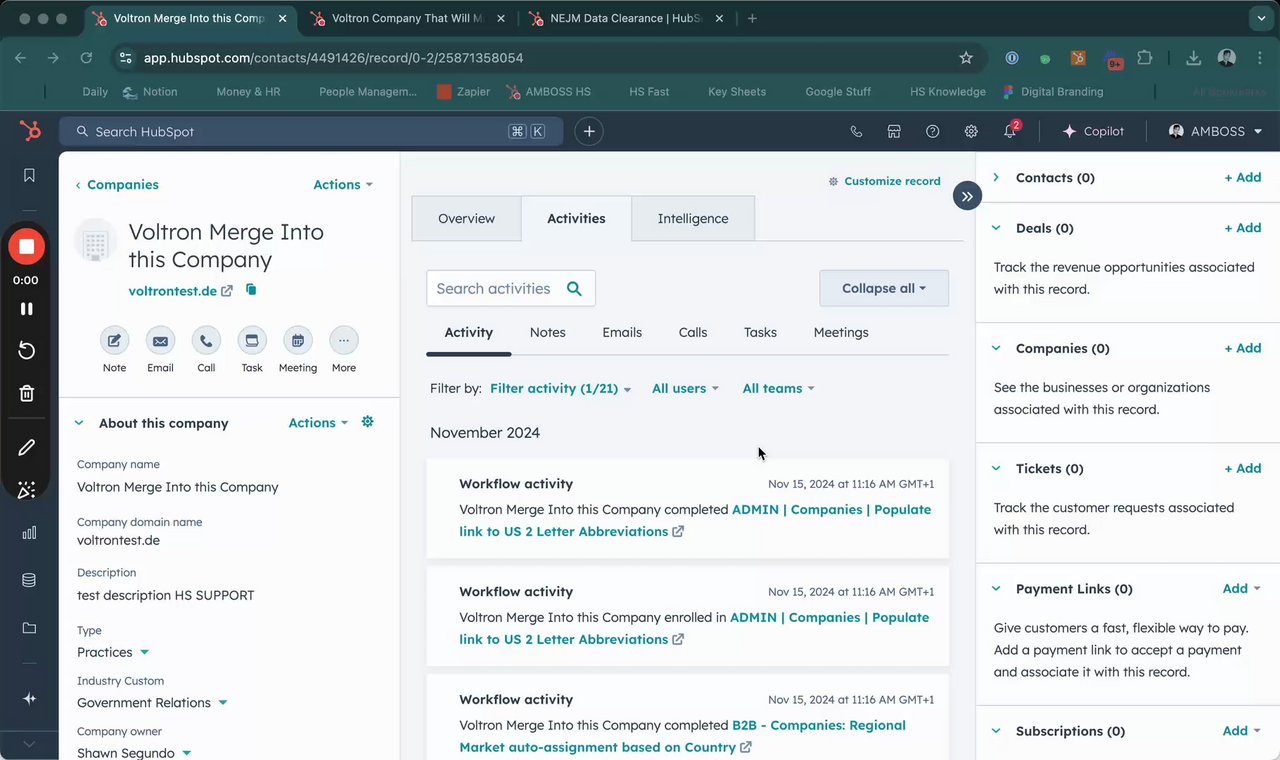Click the Search activities field
The height and width of the screenshot is (760, 1280).
510,288
